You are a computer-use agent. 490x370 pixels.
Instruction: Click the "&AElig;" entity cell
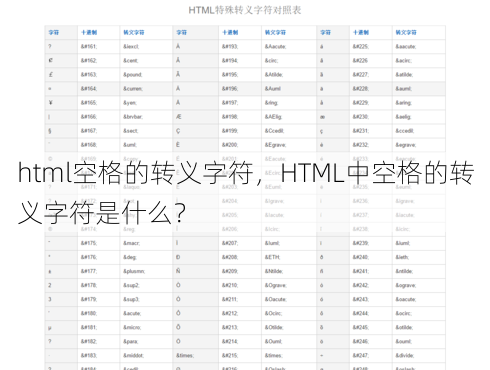click(x=289, y=117)
